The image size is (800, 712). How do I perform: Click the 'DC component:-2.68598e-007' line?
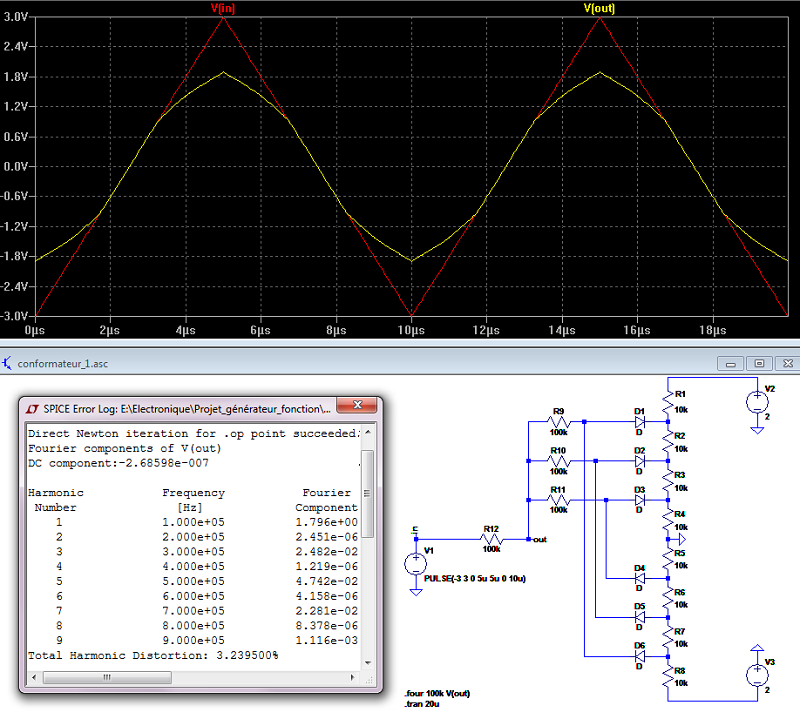coord(118,463)
